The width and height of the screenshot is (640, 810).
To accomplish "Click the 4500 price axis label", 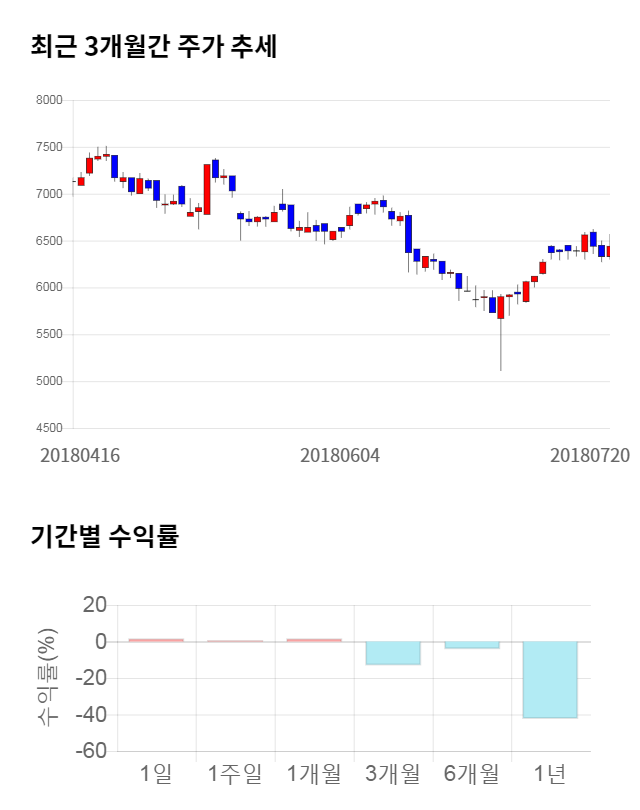I will click(49, 428).
